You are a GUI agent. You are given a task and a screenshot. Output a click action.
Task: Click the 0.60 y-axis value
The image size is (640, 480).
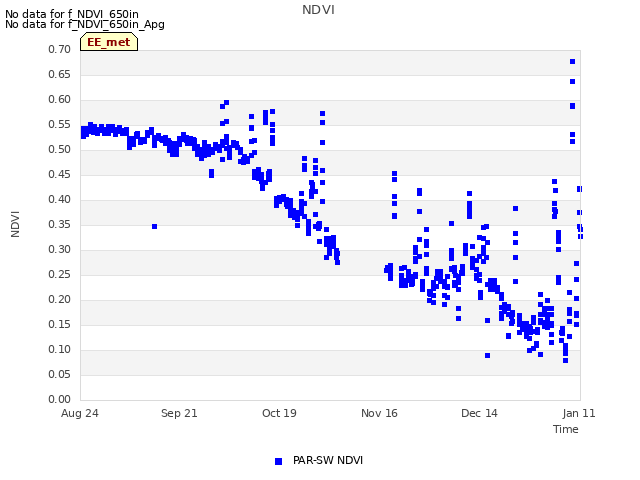click(x=60, y=99)
